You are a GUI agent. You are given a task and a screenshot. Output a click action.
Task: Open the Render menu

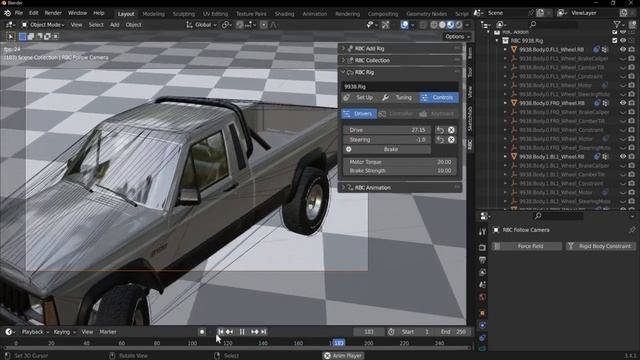pyautogui.click(x=53, y=13)
